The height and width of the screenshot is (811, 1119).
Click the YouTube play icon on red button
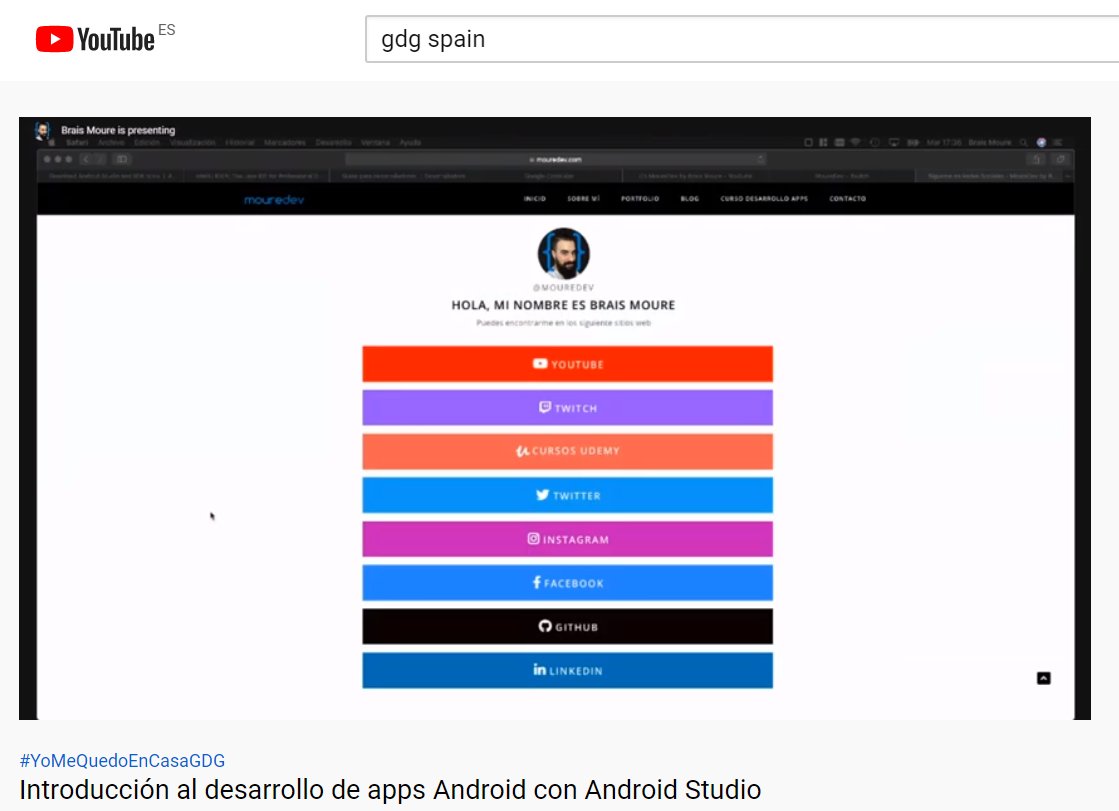coord(540,363)
